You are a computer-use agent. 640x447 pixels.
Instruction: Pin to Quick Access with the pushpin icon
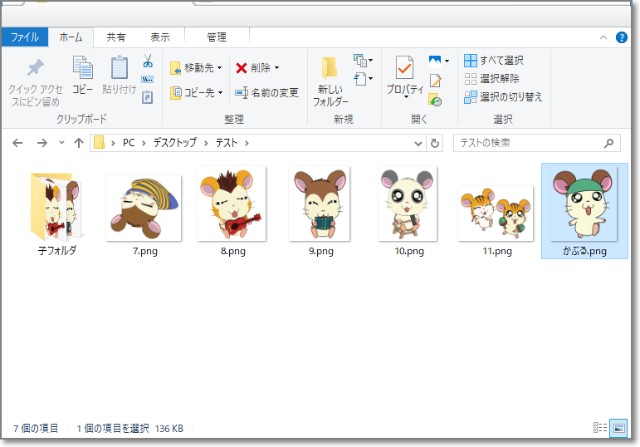(x=35, y=76)
